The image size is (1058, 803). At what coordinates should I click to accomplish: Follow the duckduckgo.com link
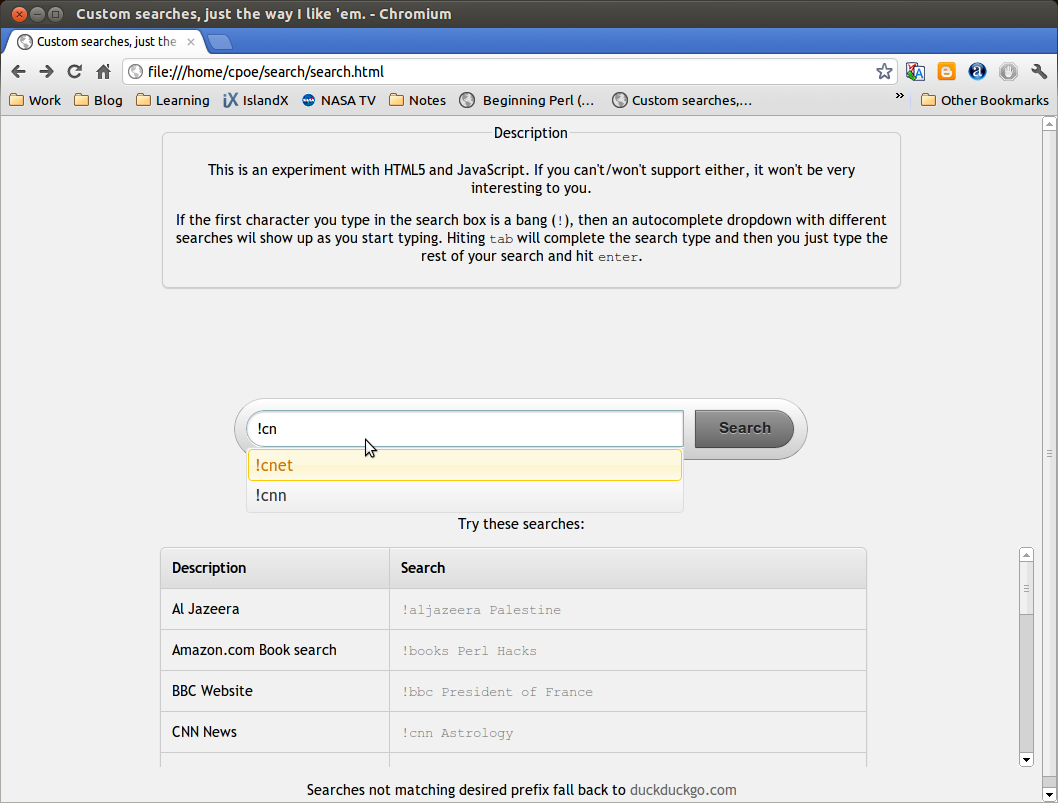tap(683, 789)
